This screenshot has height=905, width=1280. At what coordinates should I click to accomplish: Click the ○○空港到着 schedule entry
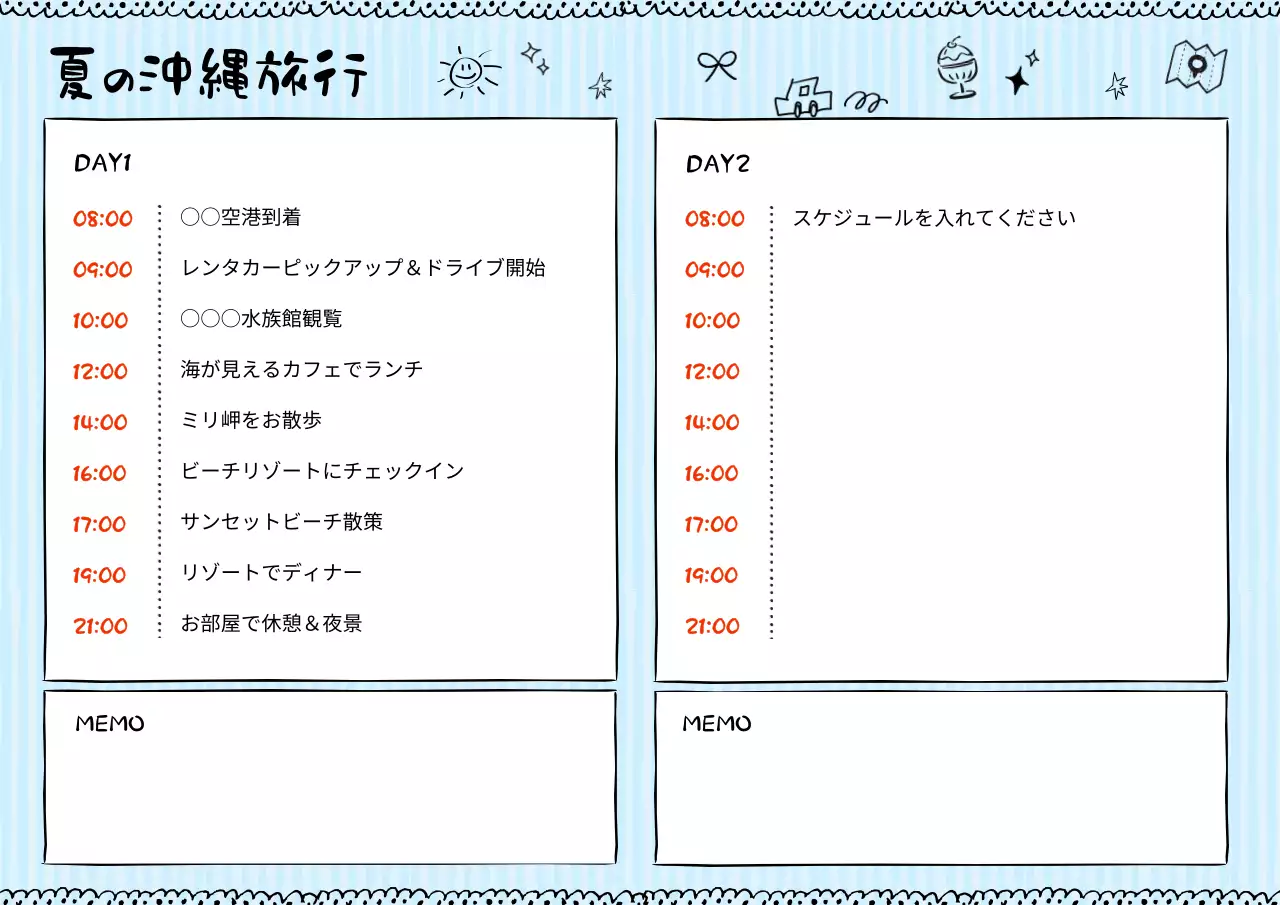pyautogui.click(x=242, y=216)
